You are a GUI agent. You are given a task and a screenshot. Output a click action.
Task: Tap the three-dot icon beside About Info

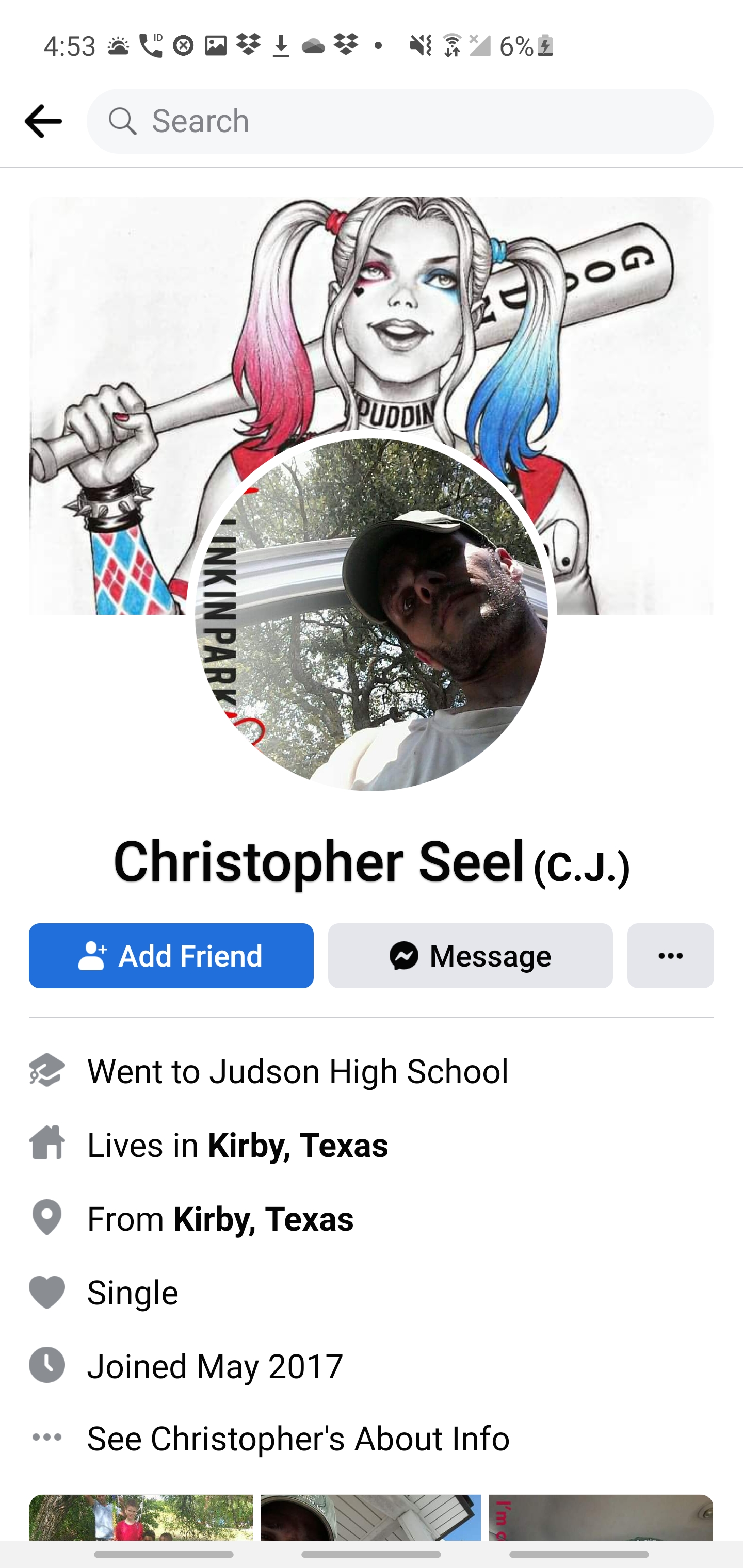coord(47,1437)
